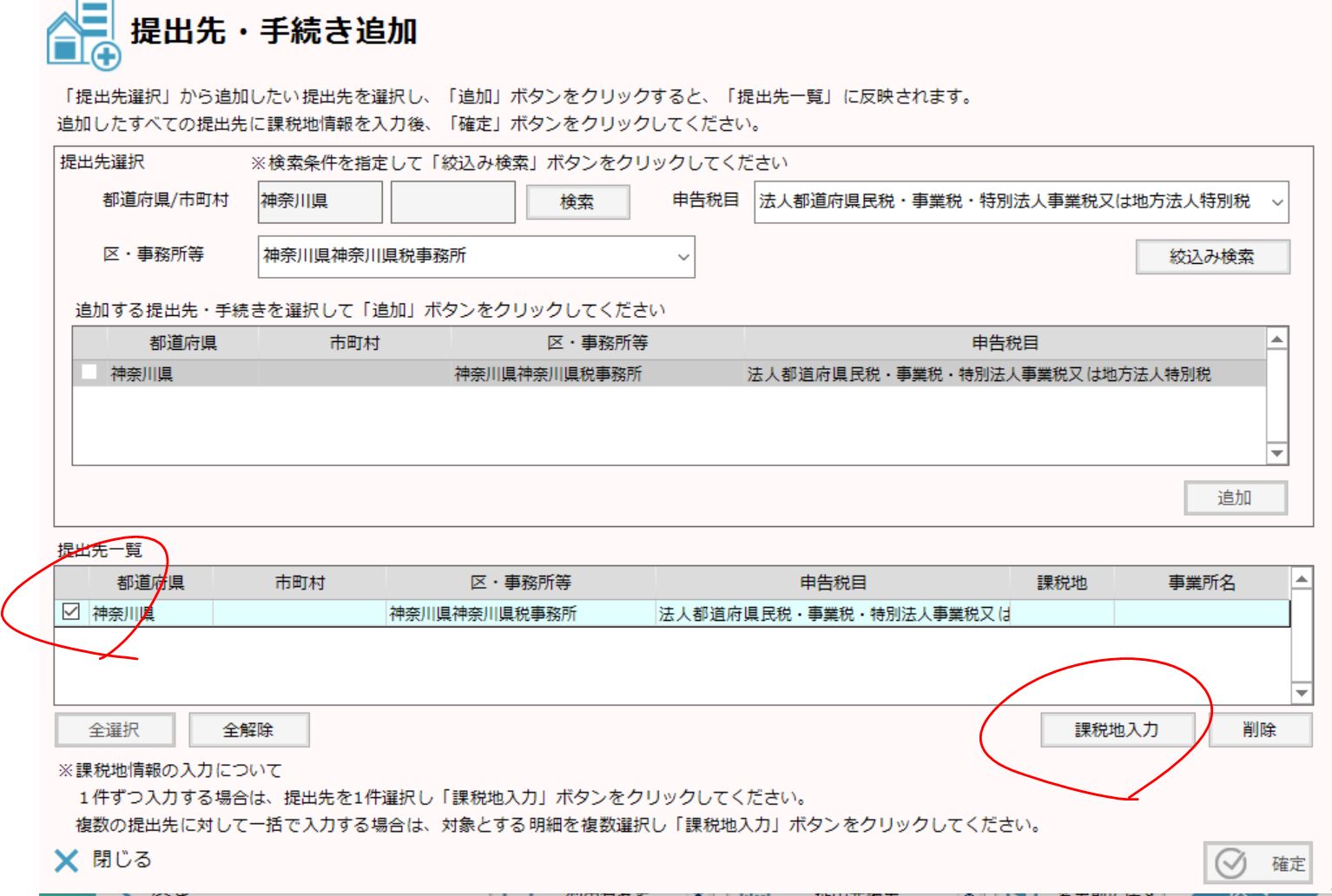This screenshot has width=1332, height=896.
Task: Expand the 区・事務所等 combo box
Action: 683,257
